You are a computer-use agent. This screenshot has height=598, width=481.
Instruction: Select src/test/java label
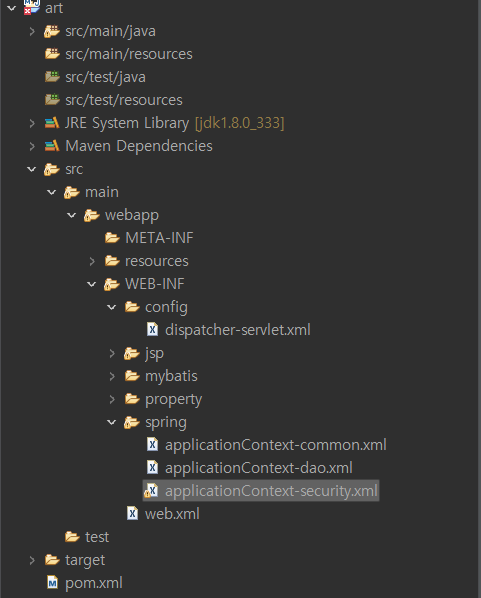[105, 77]
